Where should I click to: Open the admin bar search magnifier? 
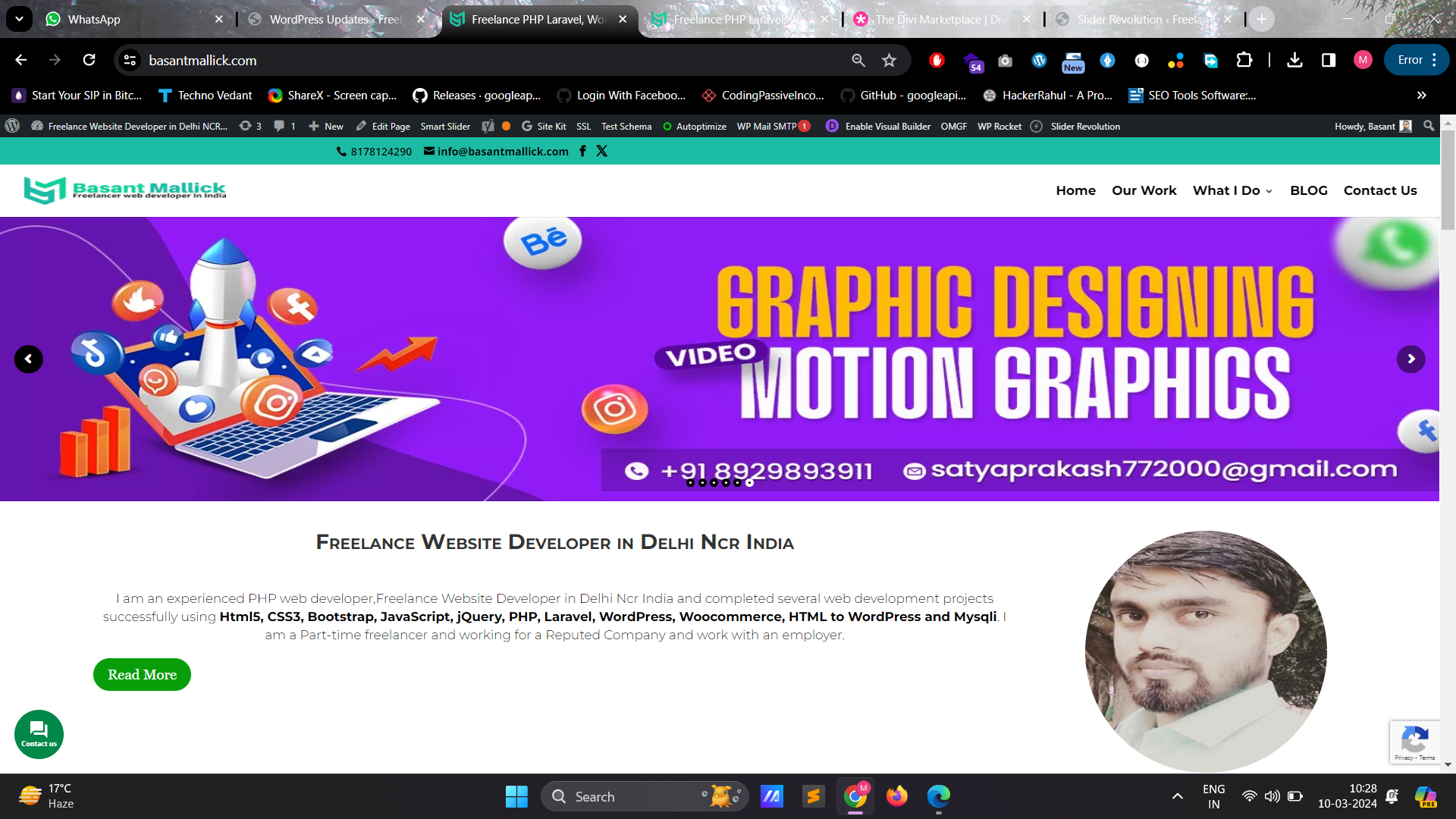pyautogui.click(x=1429, y=126)
